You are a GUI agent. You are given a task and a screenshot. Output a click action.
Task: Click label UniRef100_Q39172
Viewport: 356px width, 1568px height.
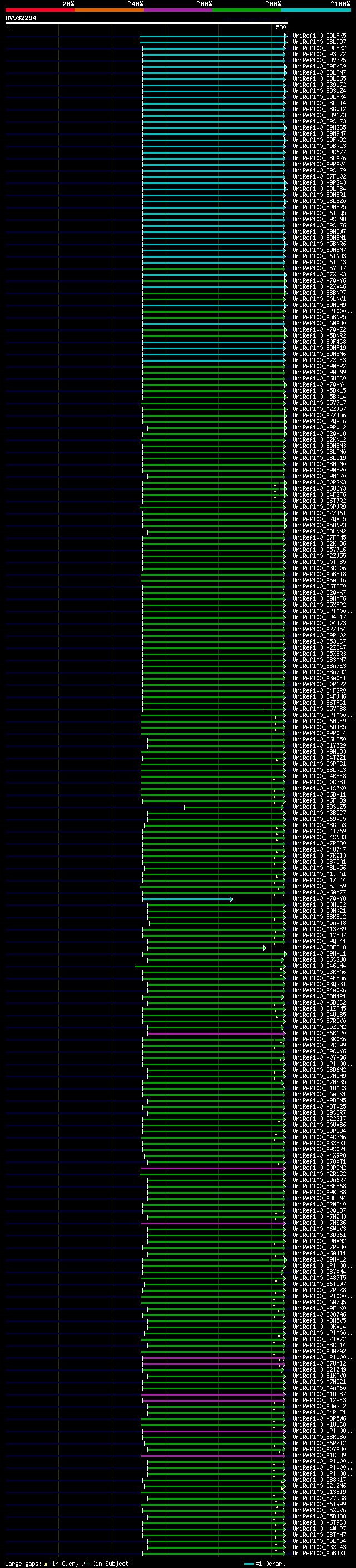point(319,85)
